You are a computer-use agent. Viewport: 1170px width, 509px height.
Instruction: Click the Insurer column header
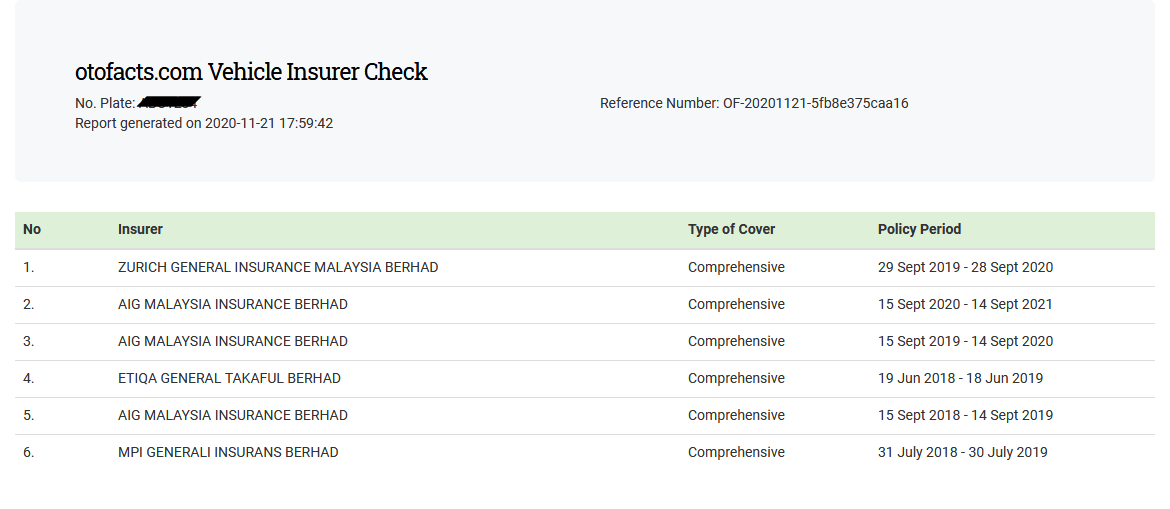pos(140,229)
